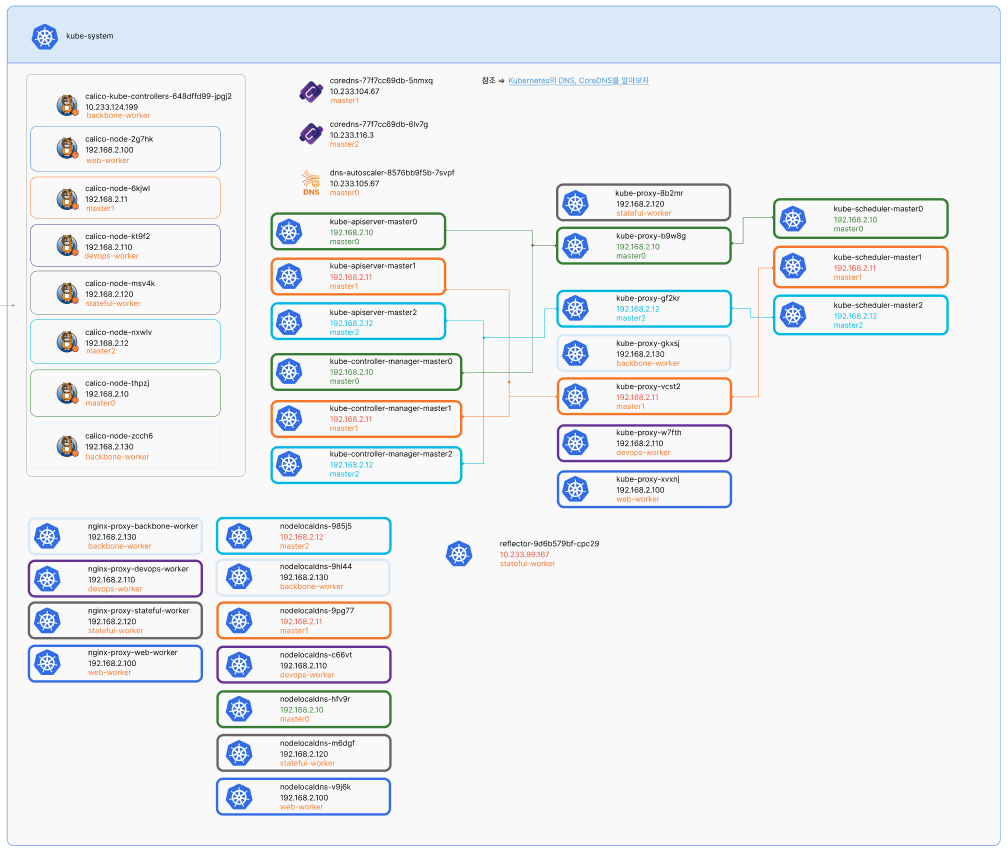
Task: Click the nodelocaldns-c66vt icon
Action: [239, 665]
